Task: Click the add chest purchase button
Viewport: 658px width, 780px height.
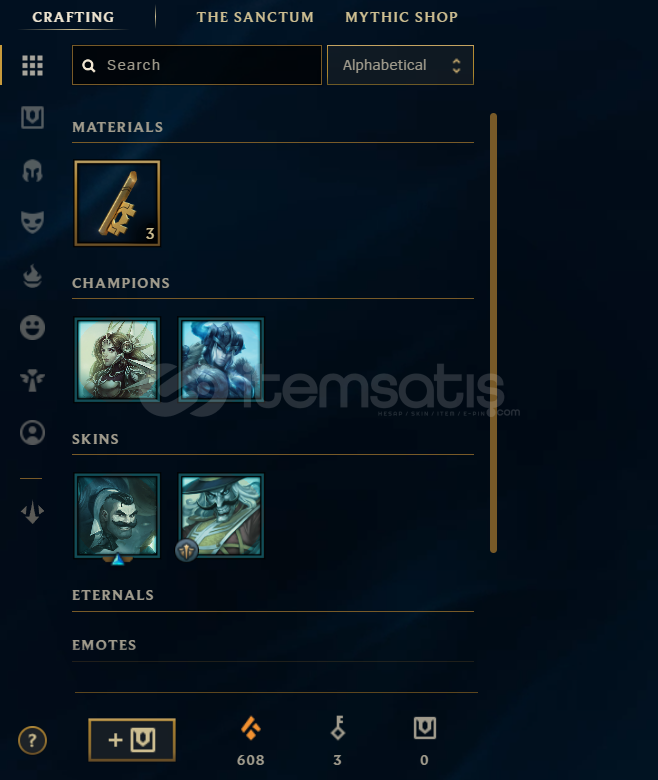Action: (132, 740)
